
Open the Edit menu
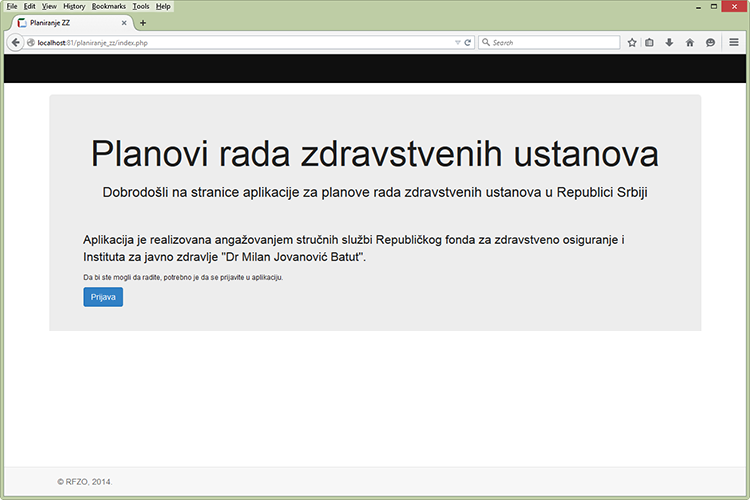click(30, 6)
